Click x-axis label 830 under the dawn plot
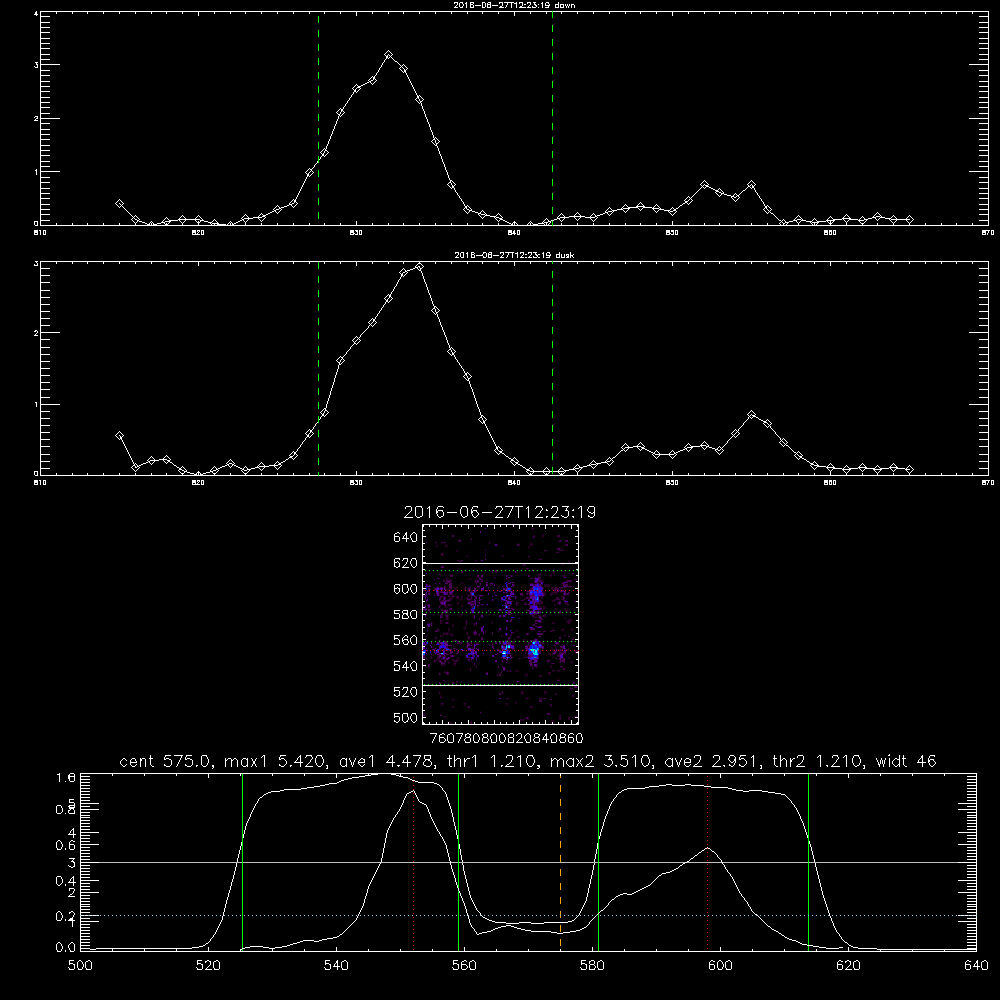The height and width of the screenshot is (1000, 1000). (x=357, y=233)
